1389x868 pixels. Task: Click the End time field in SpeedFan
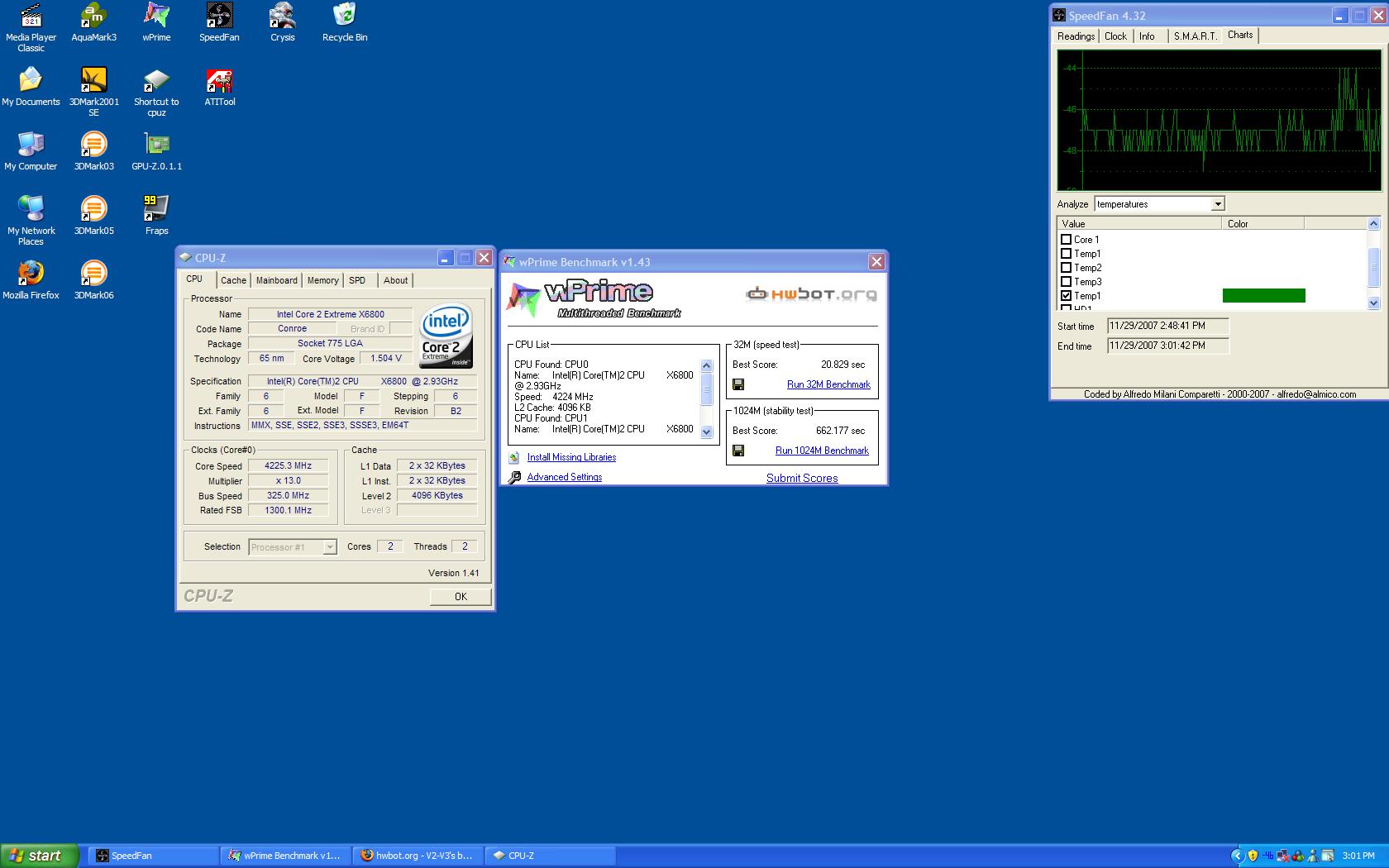pos(1168,346)
